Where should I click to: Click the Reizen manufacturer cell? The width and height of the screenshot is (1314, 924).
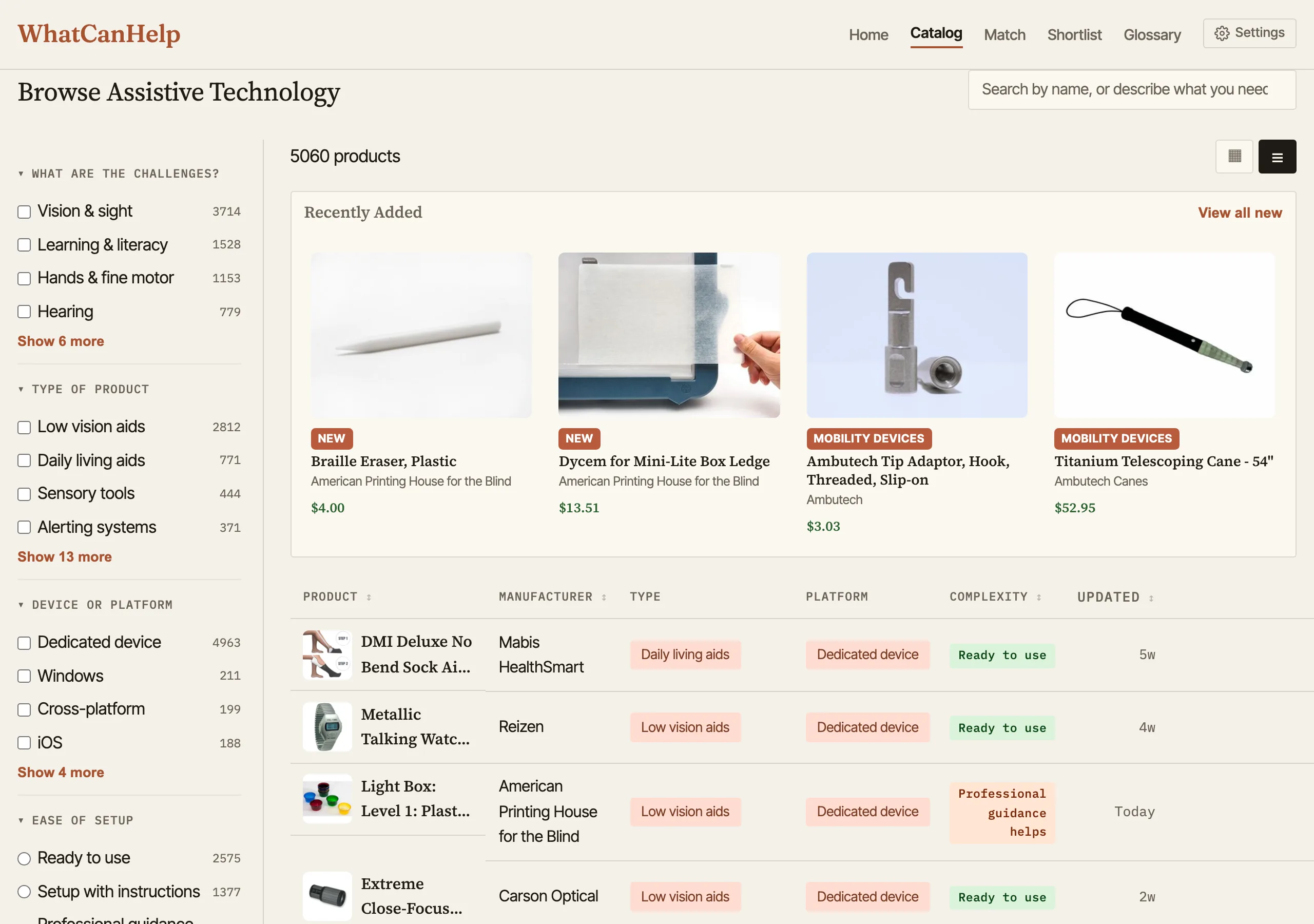521,727
